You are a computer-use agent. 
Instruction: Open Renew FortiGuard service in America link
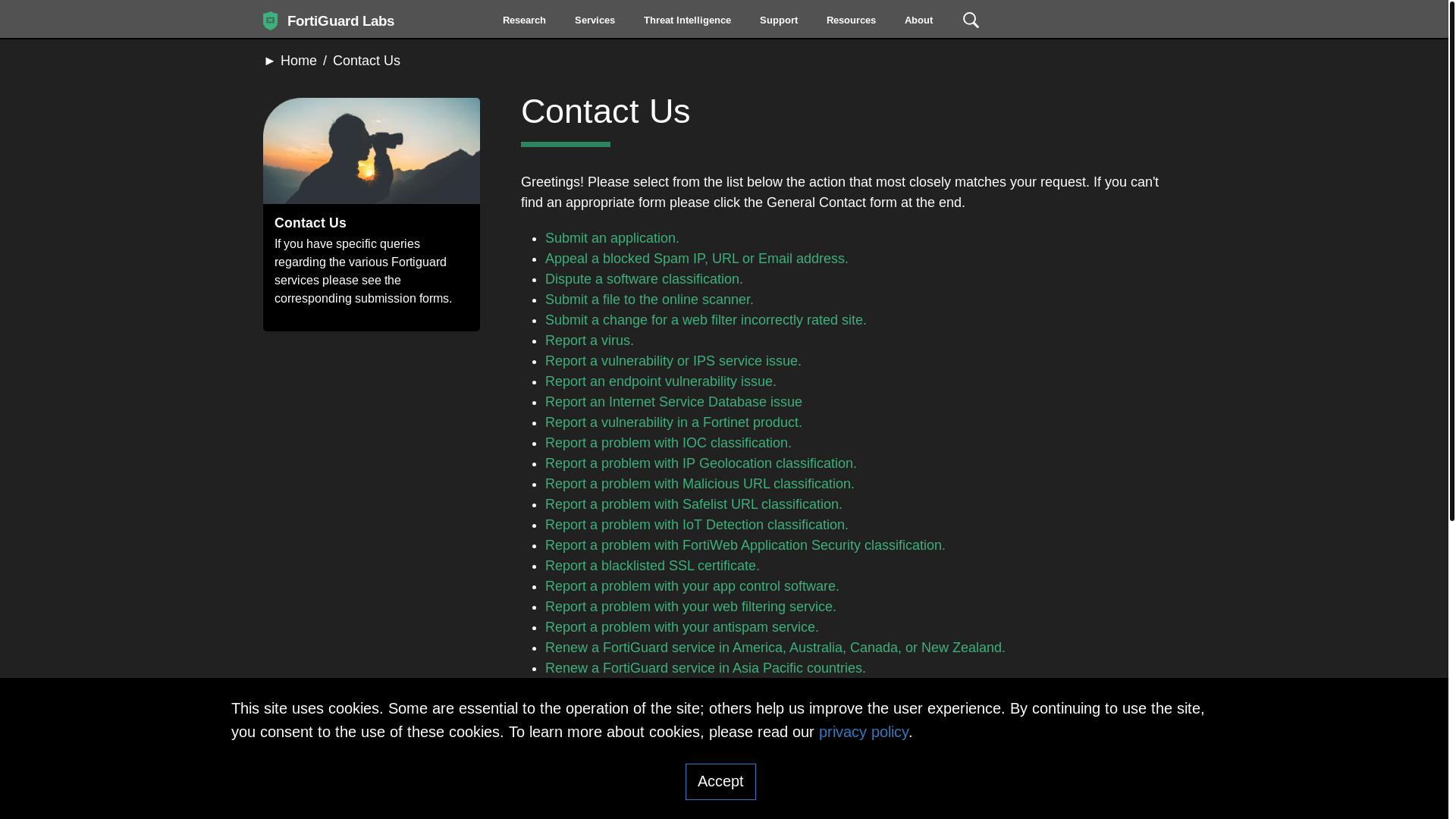[775, 648]
